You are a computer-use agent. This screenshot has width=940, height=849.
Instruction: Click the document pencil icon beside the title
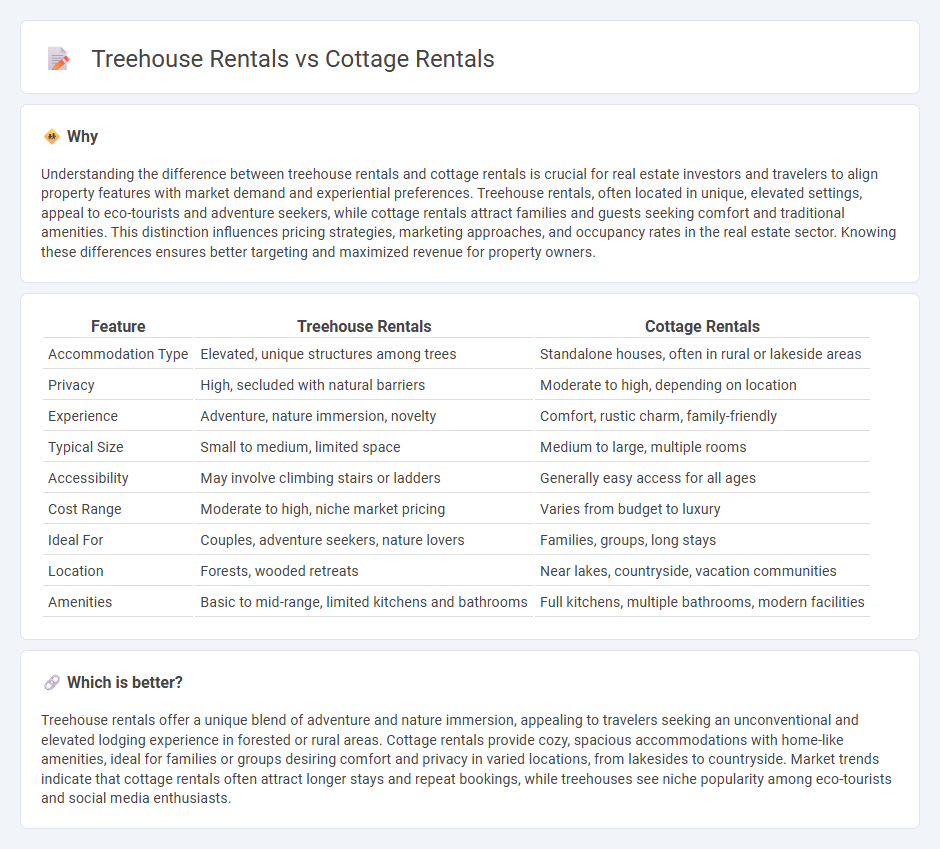coord(58,59)
